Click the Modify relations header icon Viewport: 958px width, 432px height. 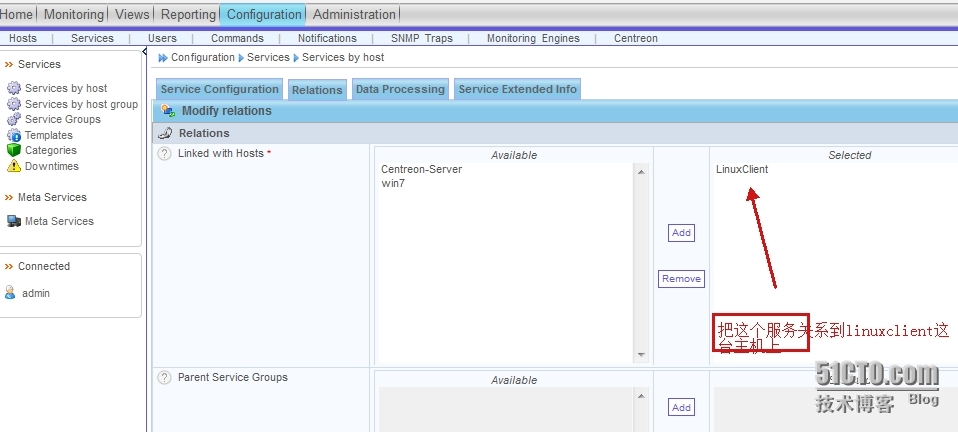pyautogui.click(x=167, y=111)
